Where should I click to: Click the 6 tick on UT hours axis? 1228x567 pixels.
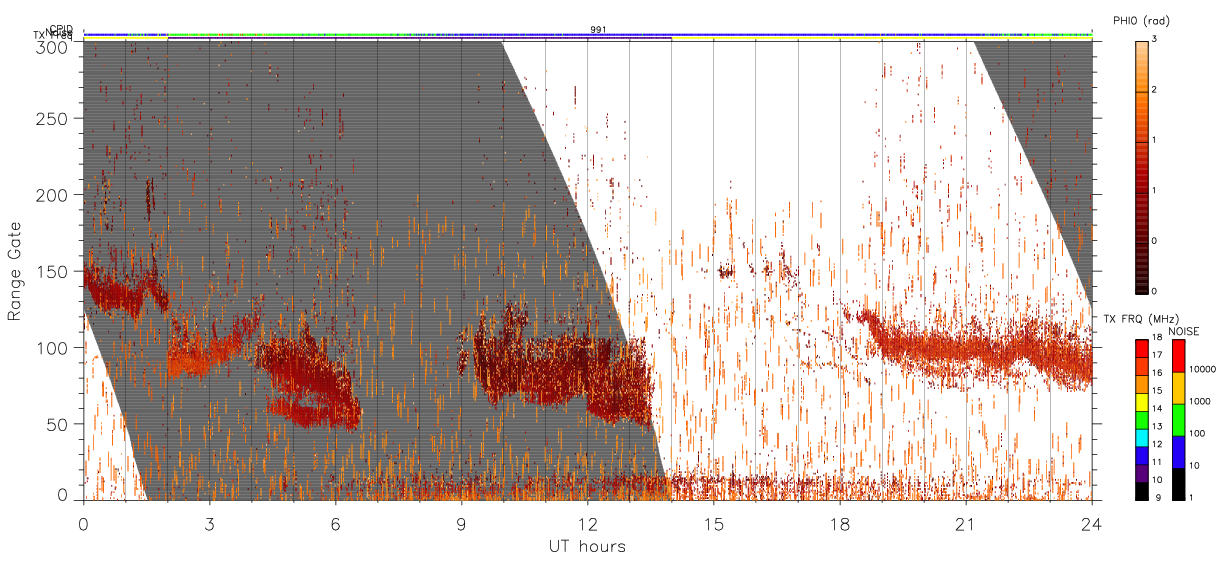coord(335,523)
